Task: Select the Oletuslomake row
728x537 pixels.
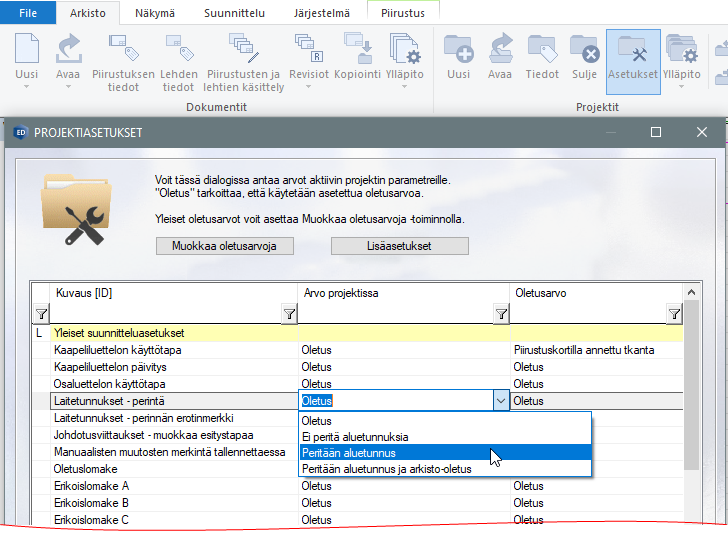Action: (x=86, y=469)
